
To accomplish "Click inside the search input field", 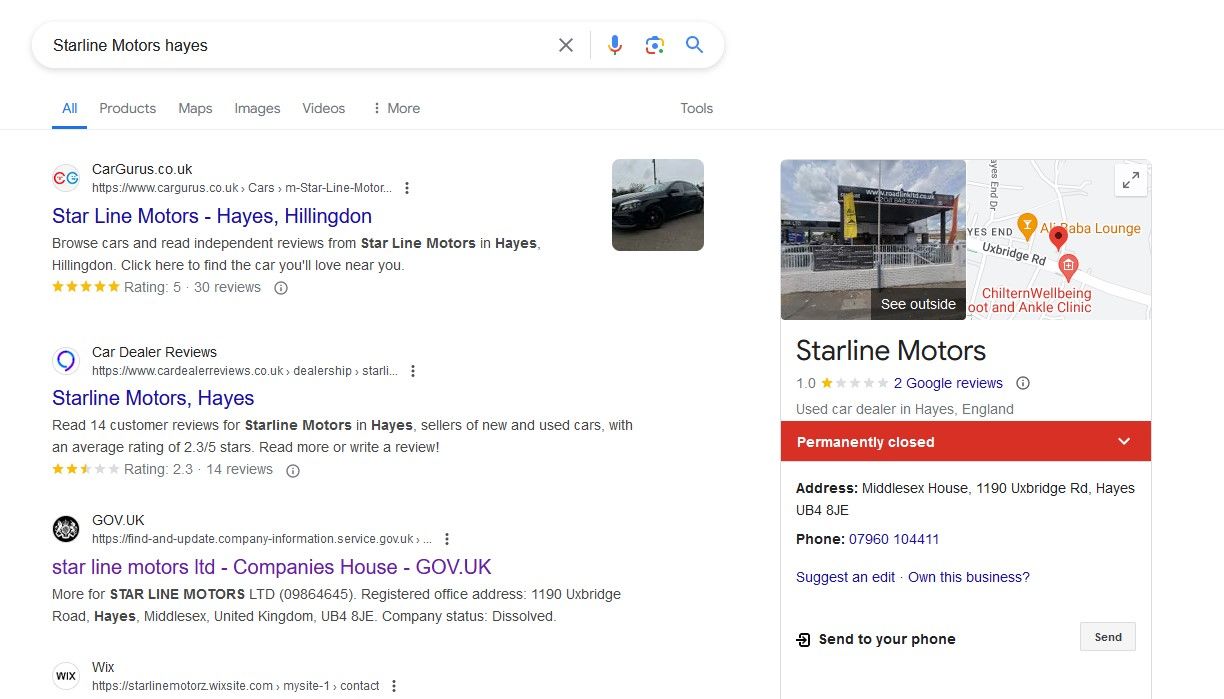I will (x=300, y=45).
